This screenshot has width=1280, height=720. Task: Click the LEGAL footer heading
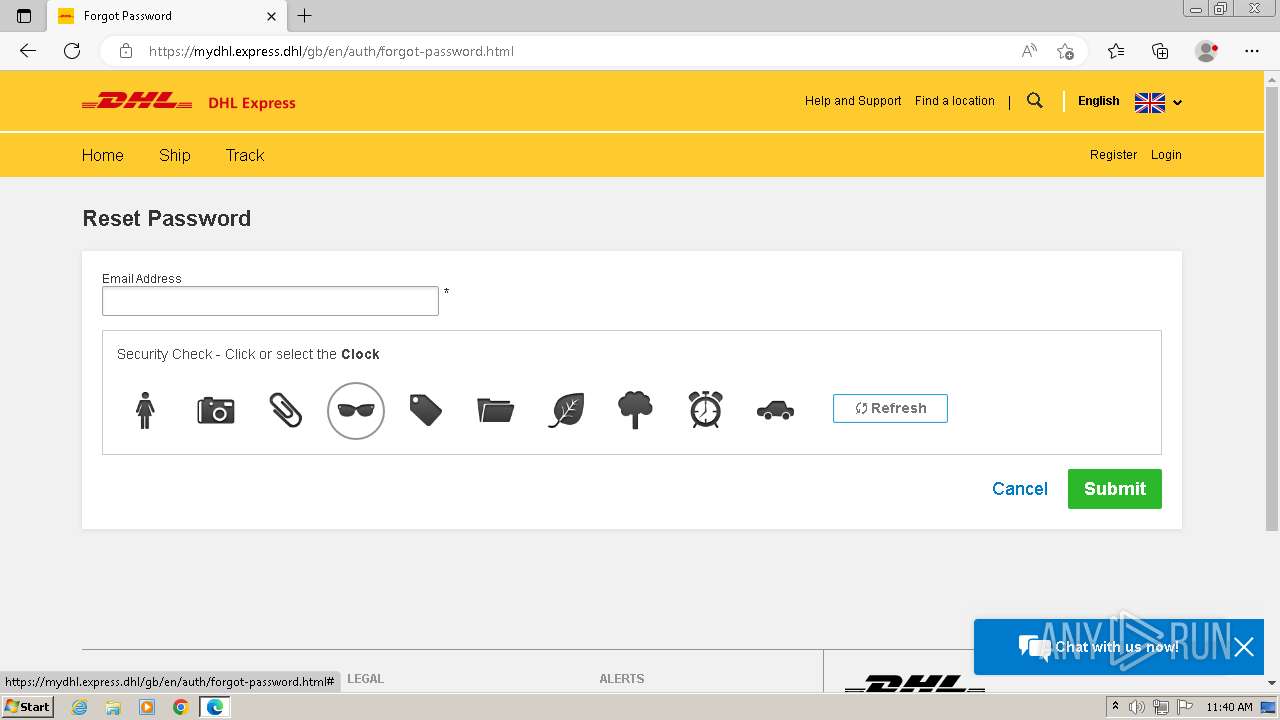coord(365,679)
